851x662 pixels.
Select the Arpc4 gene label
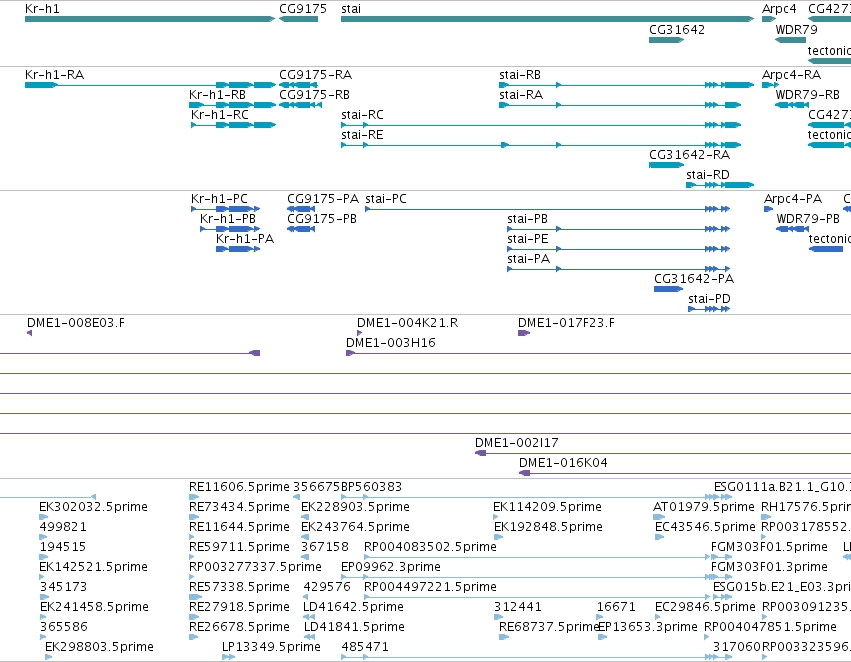pos(779,9)
